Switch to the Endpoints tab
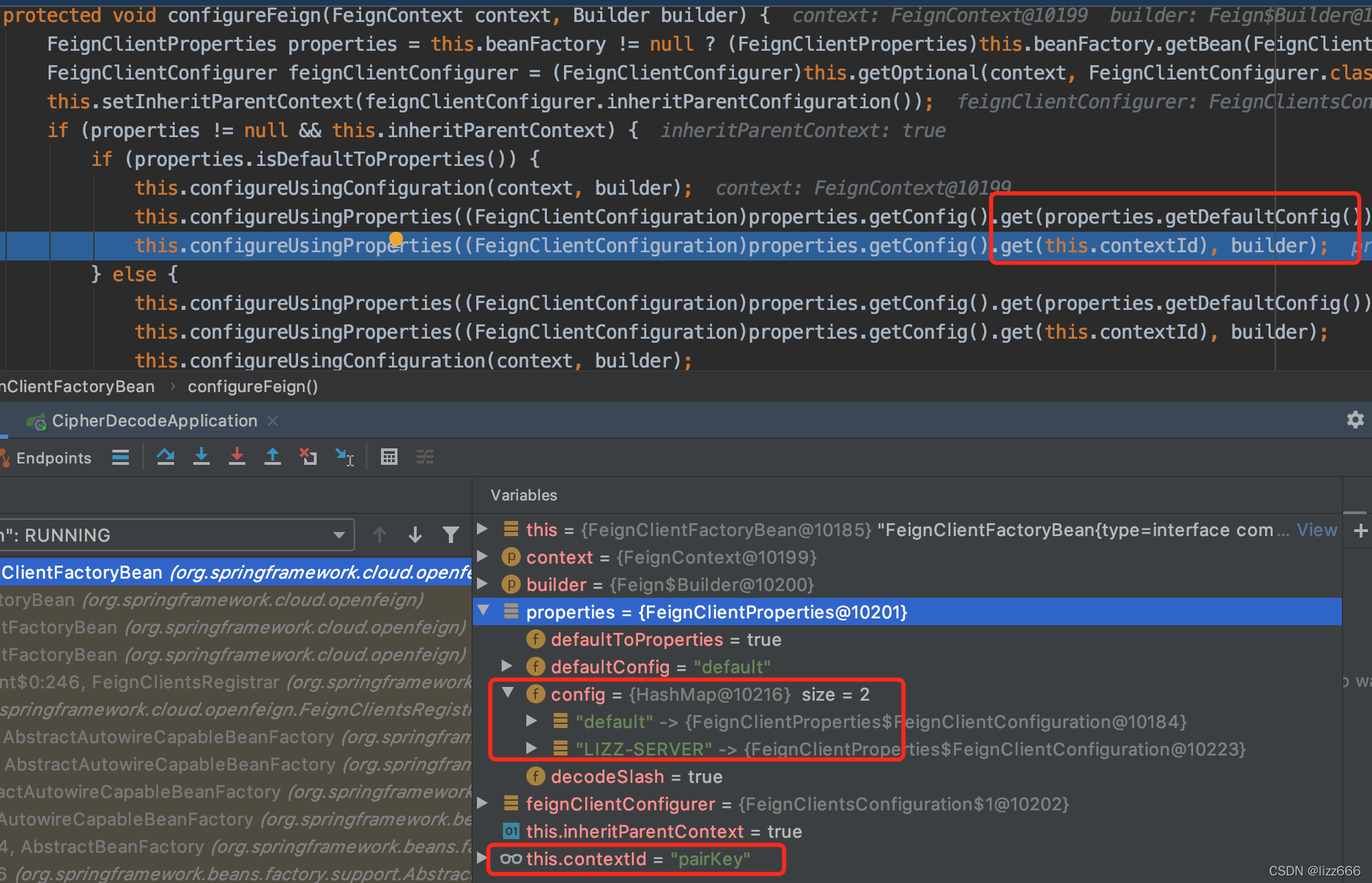This screenshot has width=1372, height=883. pos(53,457)
